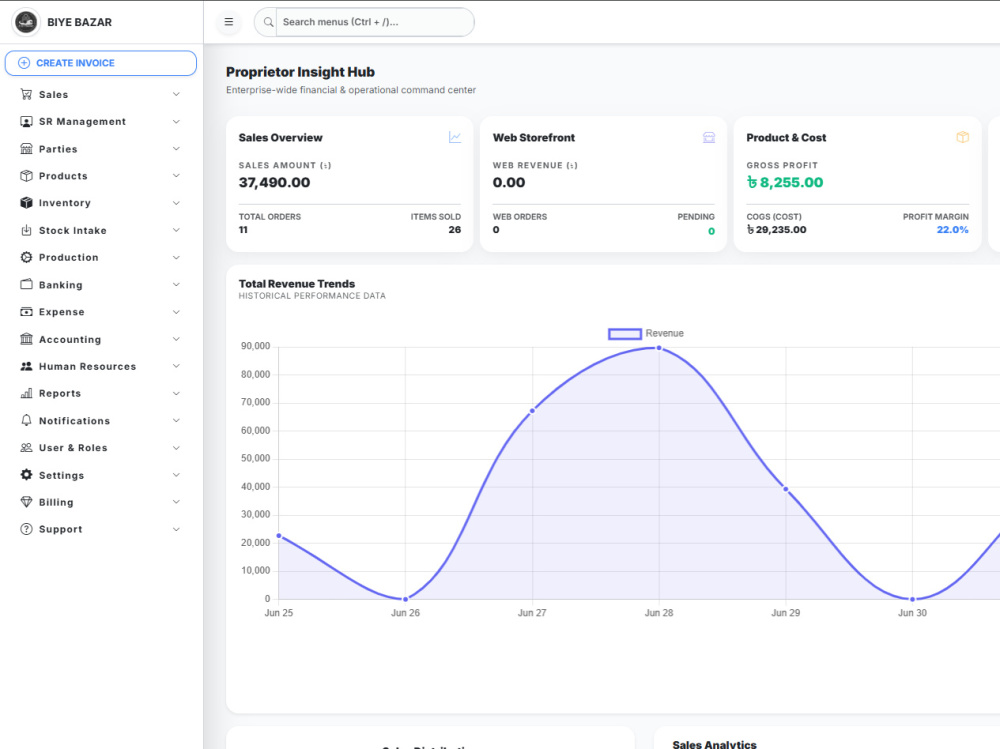Click the Create Invoice button
Screen dimensions: 1000x749
click(101, 63)
